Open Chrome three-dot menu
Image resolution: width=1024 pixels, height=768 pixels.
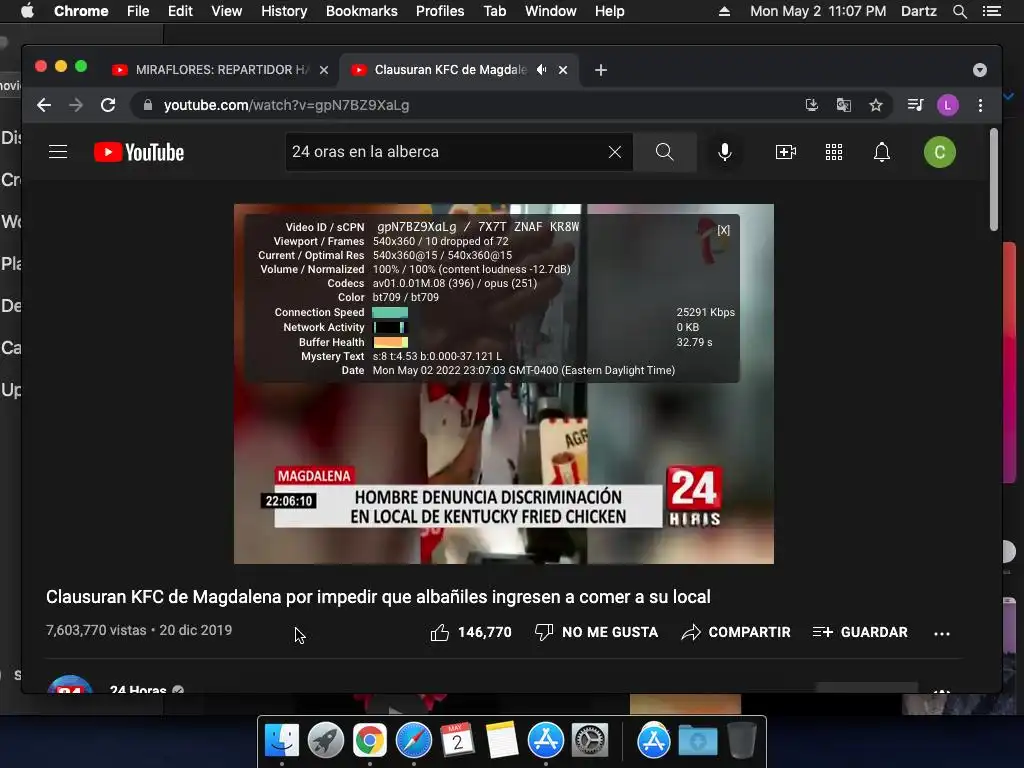[980, 105]
